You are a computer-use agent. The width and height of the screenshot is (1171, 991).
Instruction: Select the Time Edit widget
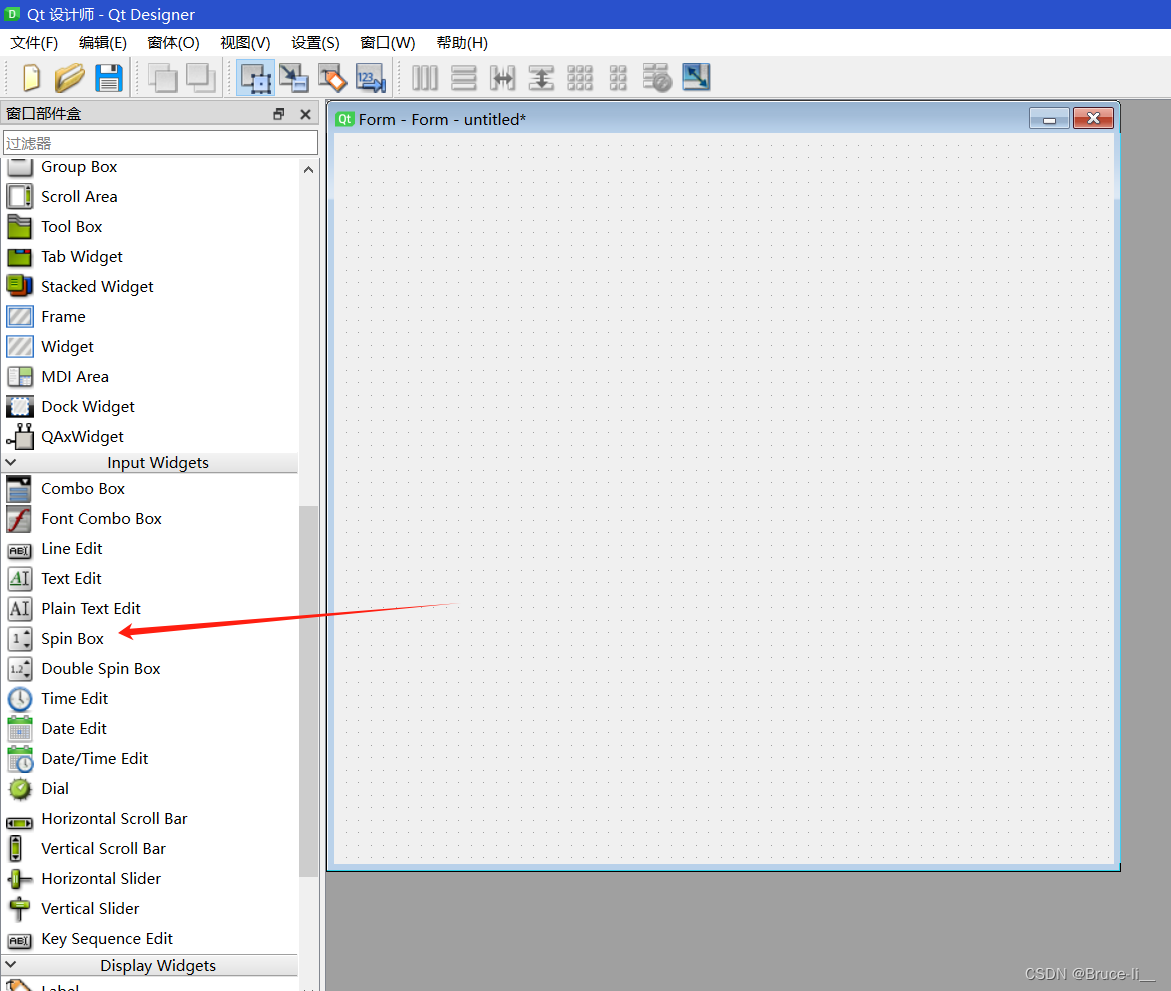[x=150, y=698]
